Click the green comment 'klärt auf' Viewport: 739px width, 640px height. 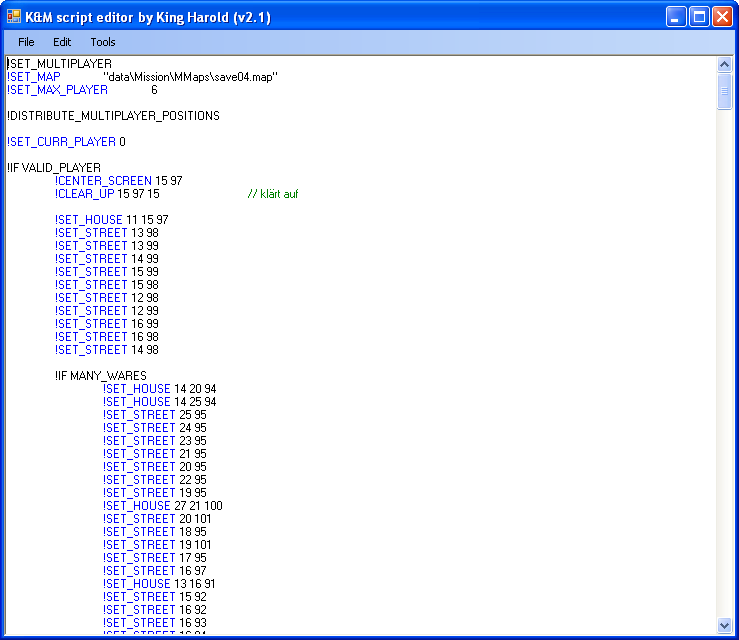[x=272, y=194]
